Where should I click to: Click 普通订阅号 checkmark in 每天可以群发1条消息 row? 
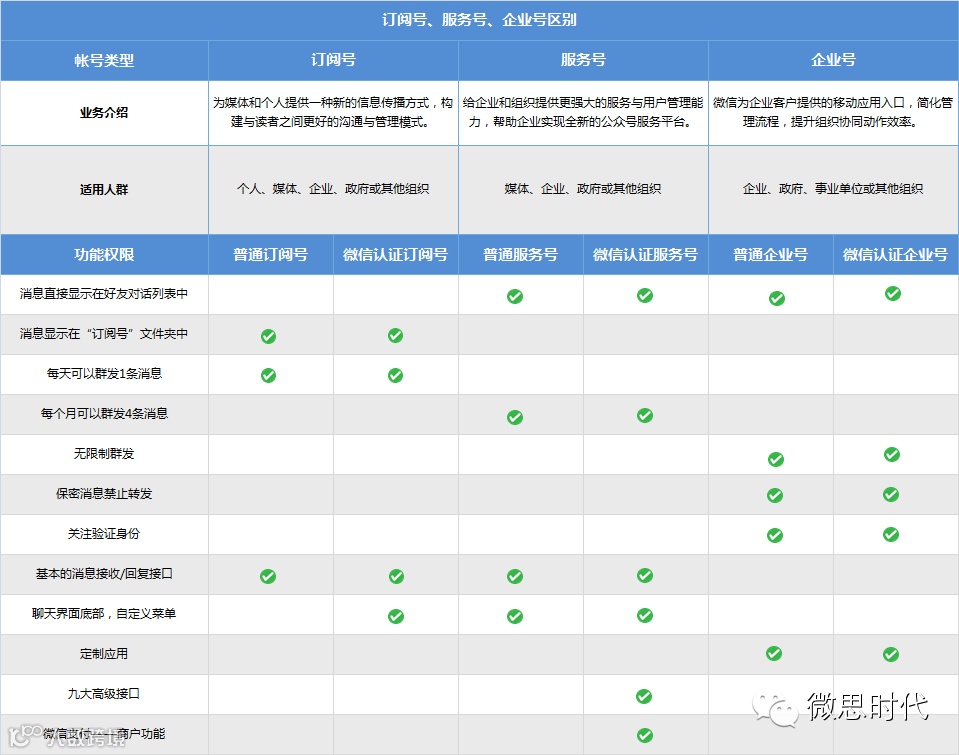268,375
